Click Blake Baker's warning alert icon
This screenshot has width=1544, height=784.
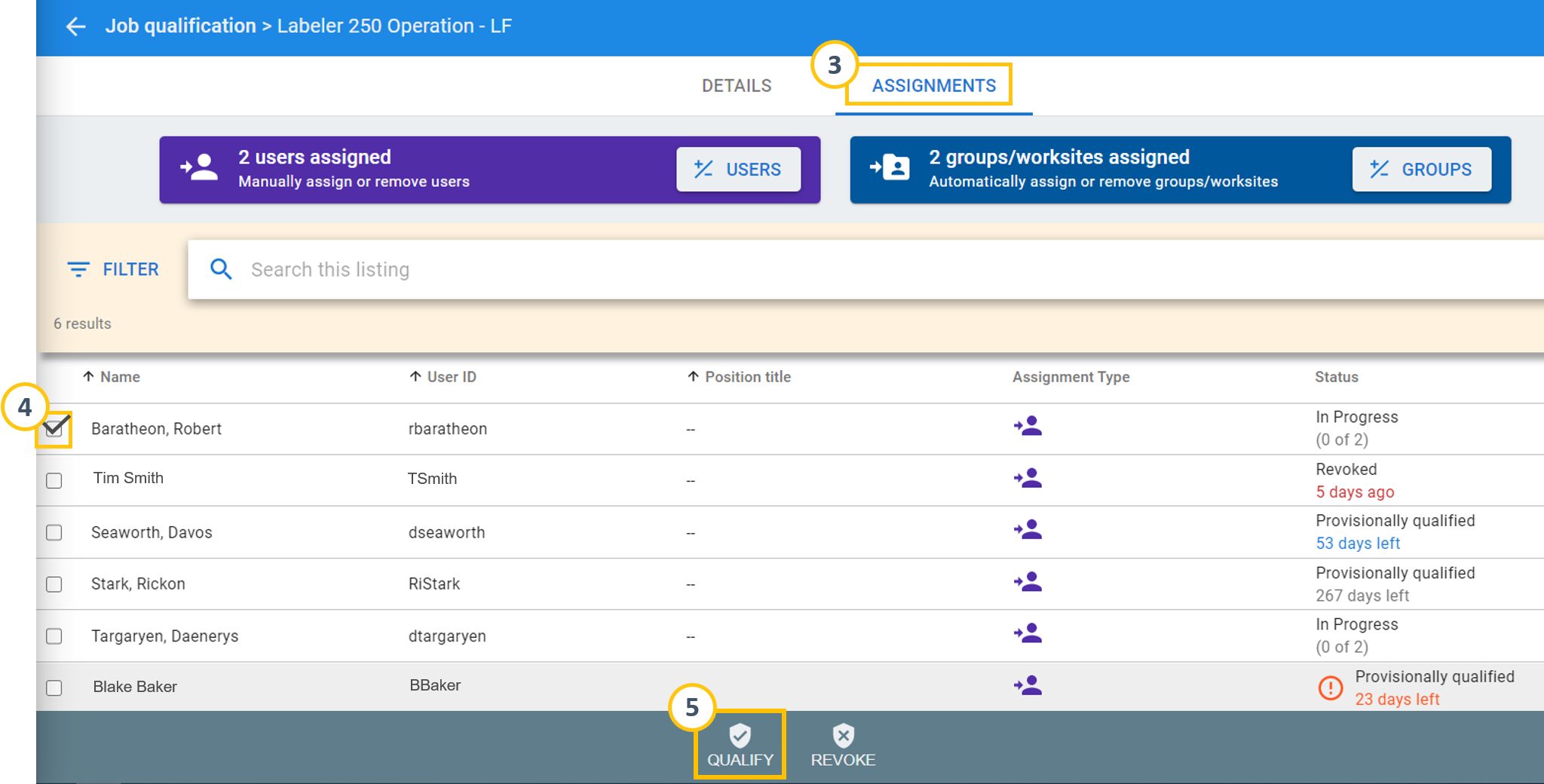coord(1330,688)
